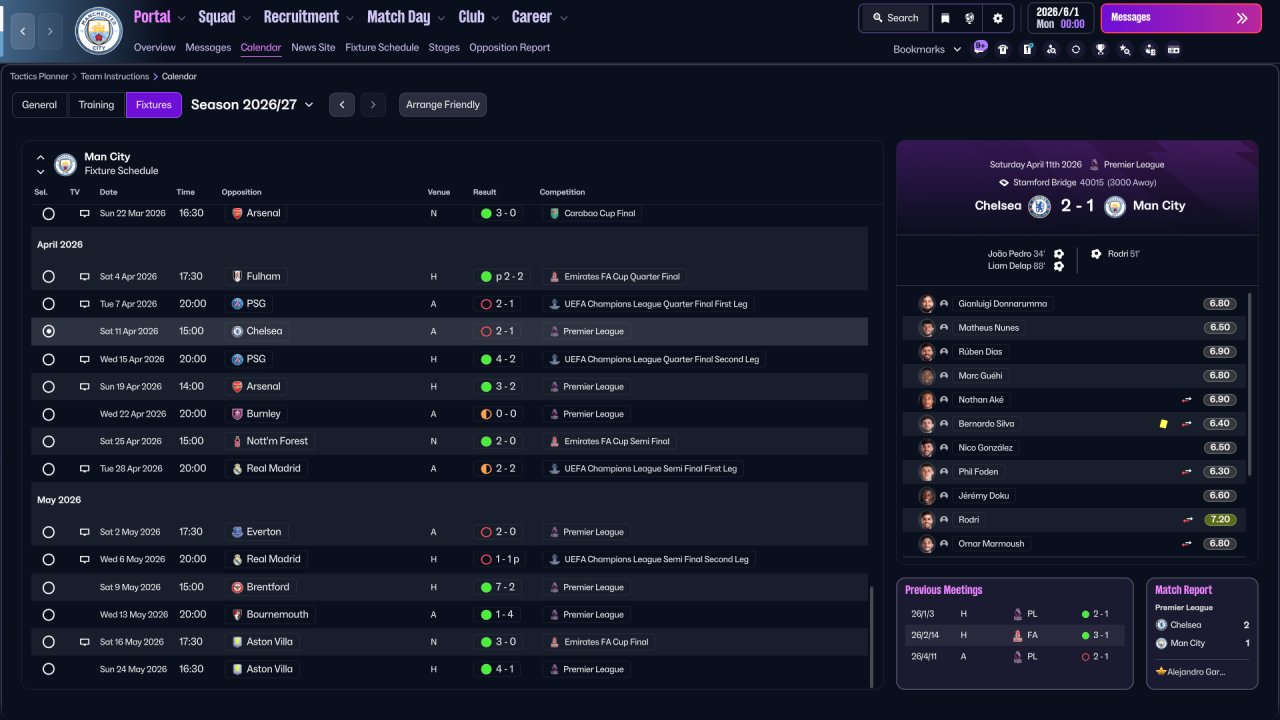Switch to the General tab
This screenshot has width=1280, height=720.
click(40, 105)
